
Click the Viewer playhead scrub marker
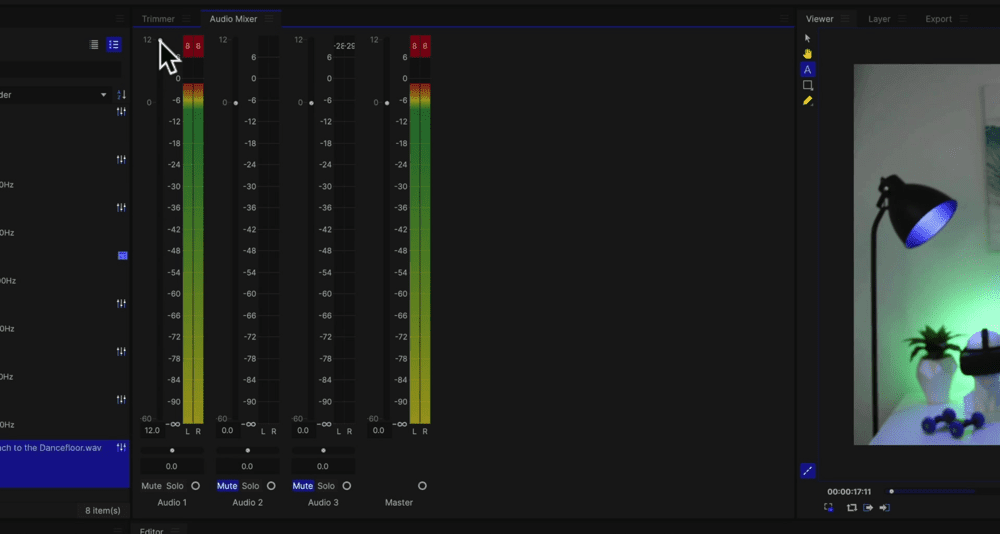892,491
